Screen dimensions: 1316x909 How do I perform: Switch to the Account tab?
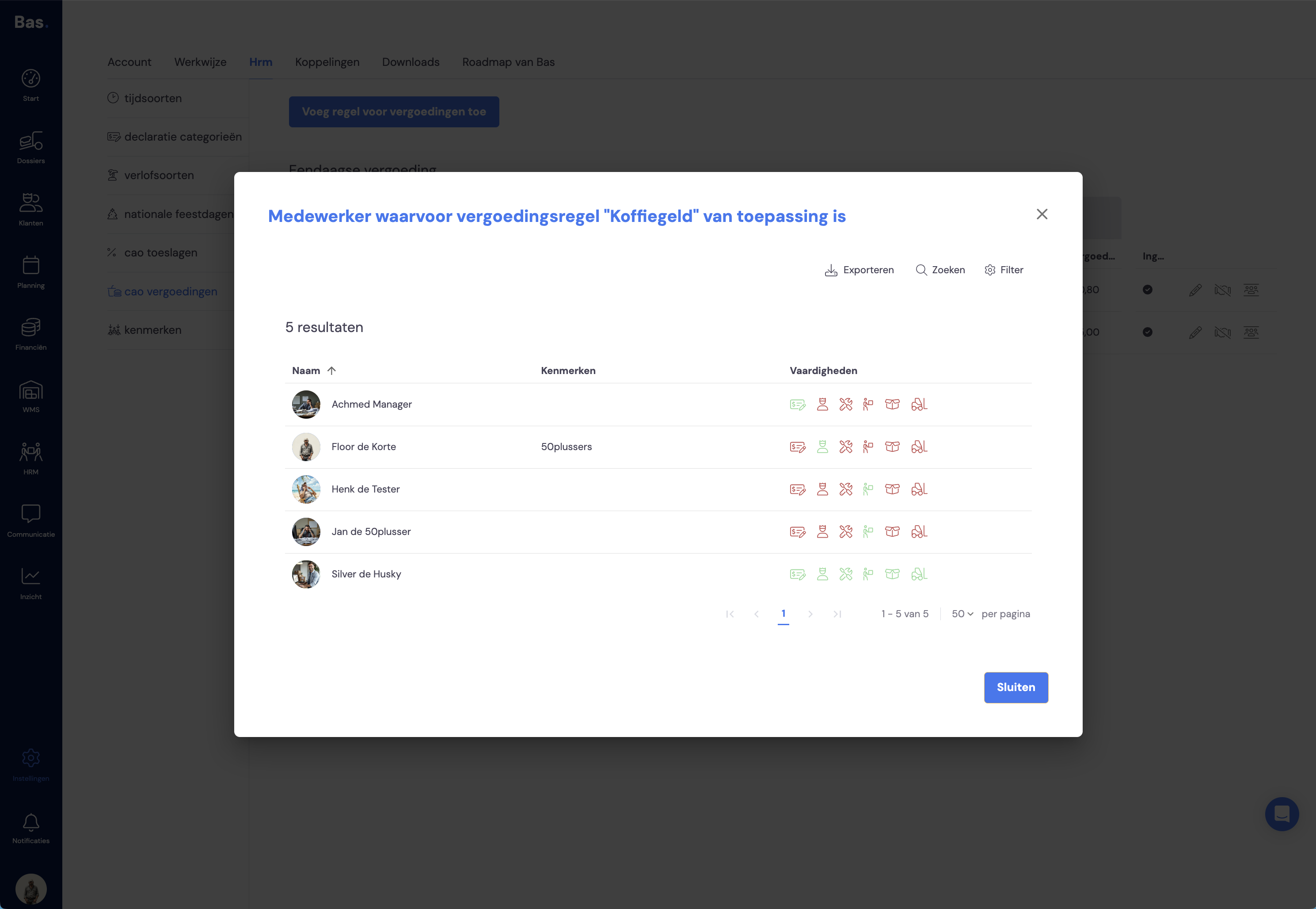pos(129,62)
